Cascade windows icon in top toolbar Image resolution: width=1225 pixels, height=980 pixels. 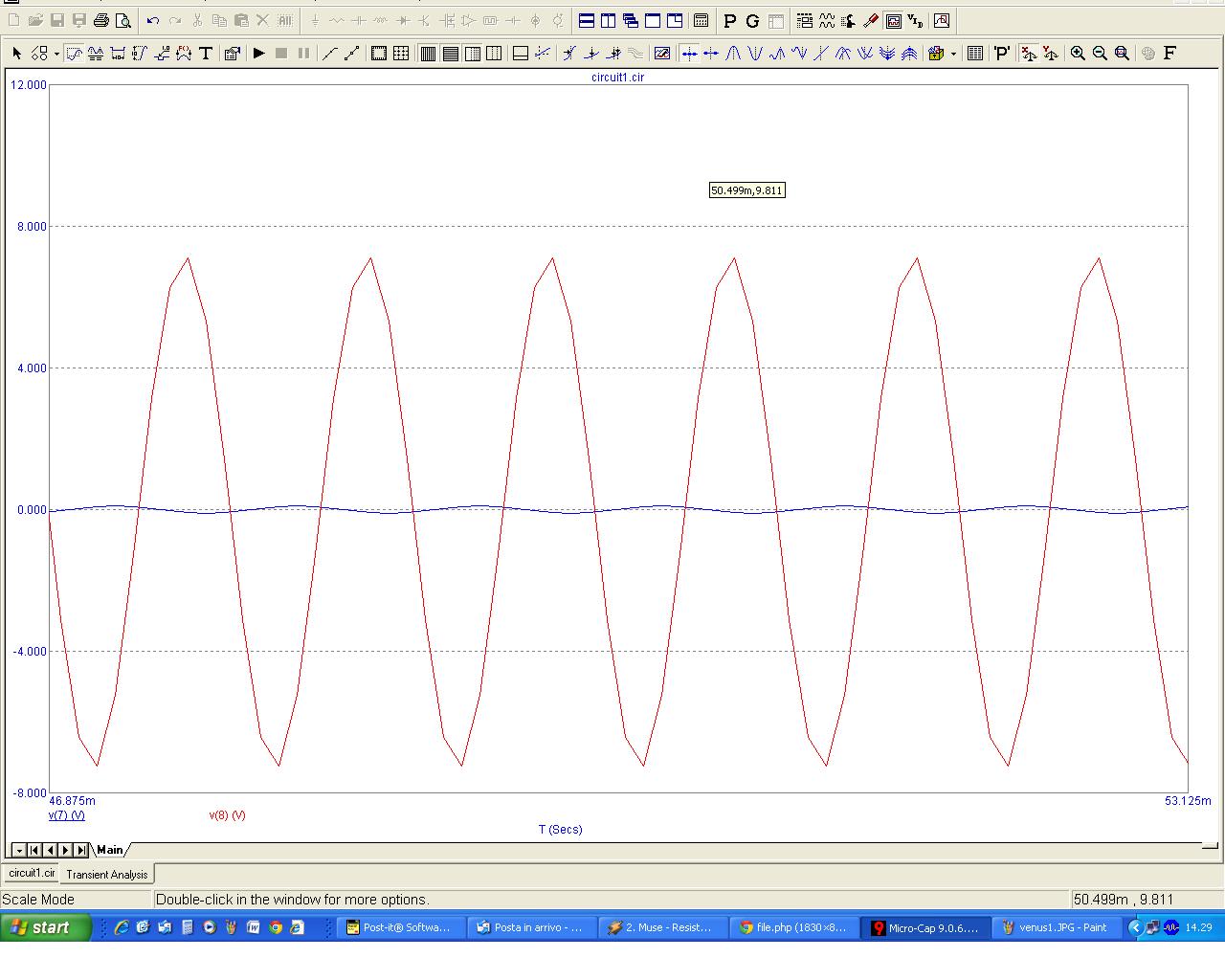click(631, 20)
